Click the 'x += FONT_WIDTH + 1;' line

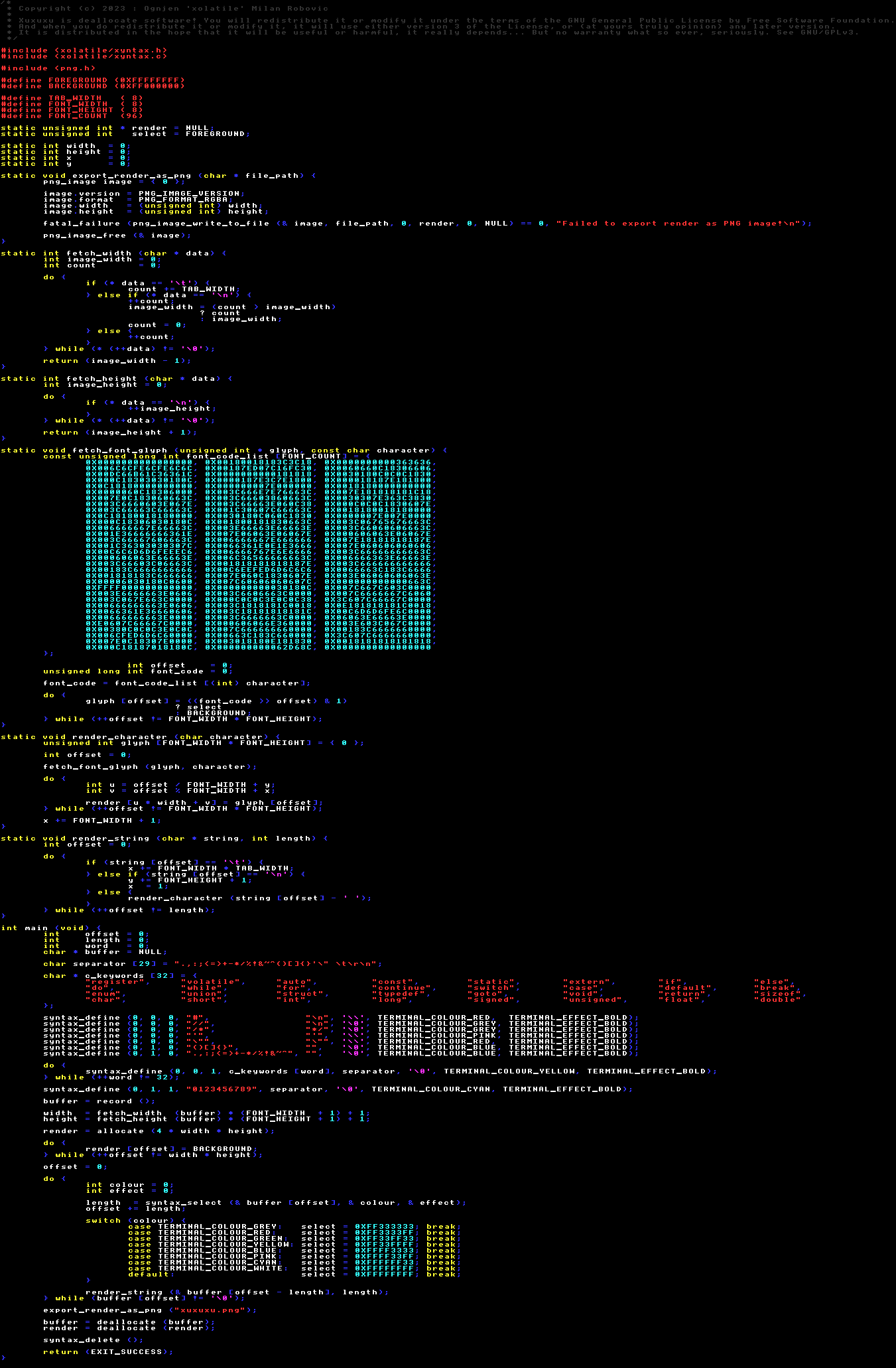(102, 821)
